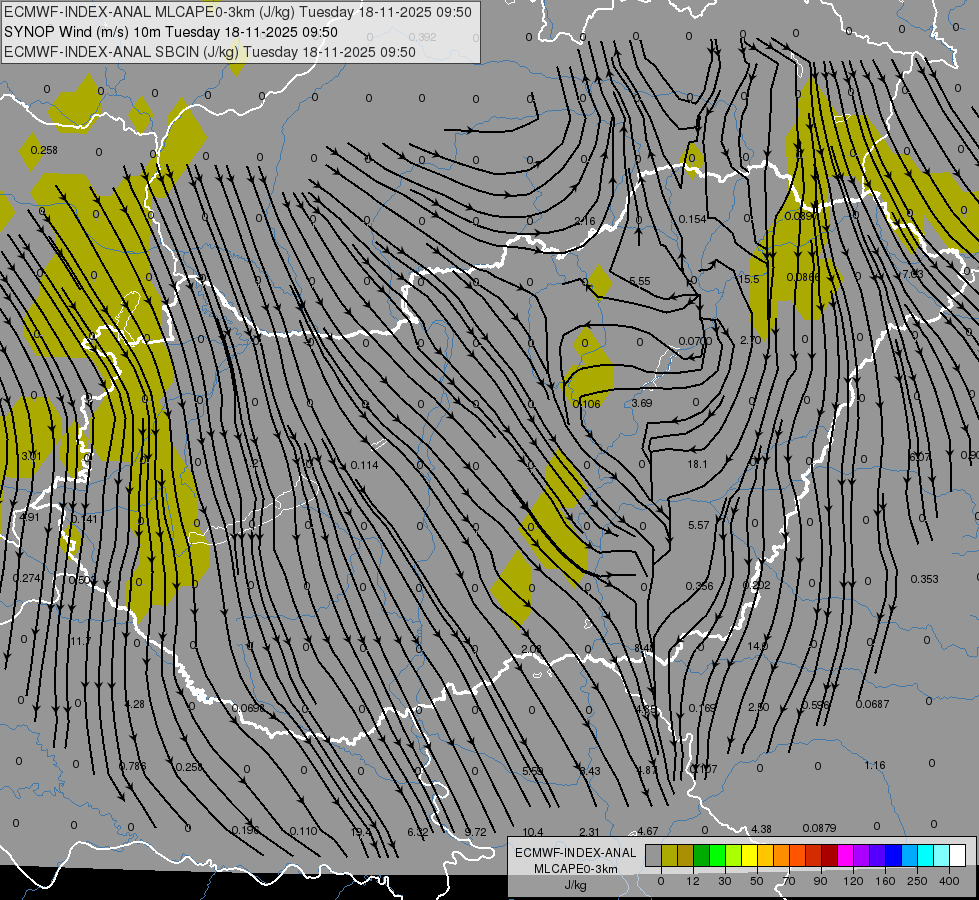
Task: Select the dark green legend swatch
Action: (702, 855)
